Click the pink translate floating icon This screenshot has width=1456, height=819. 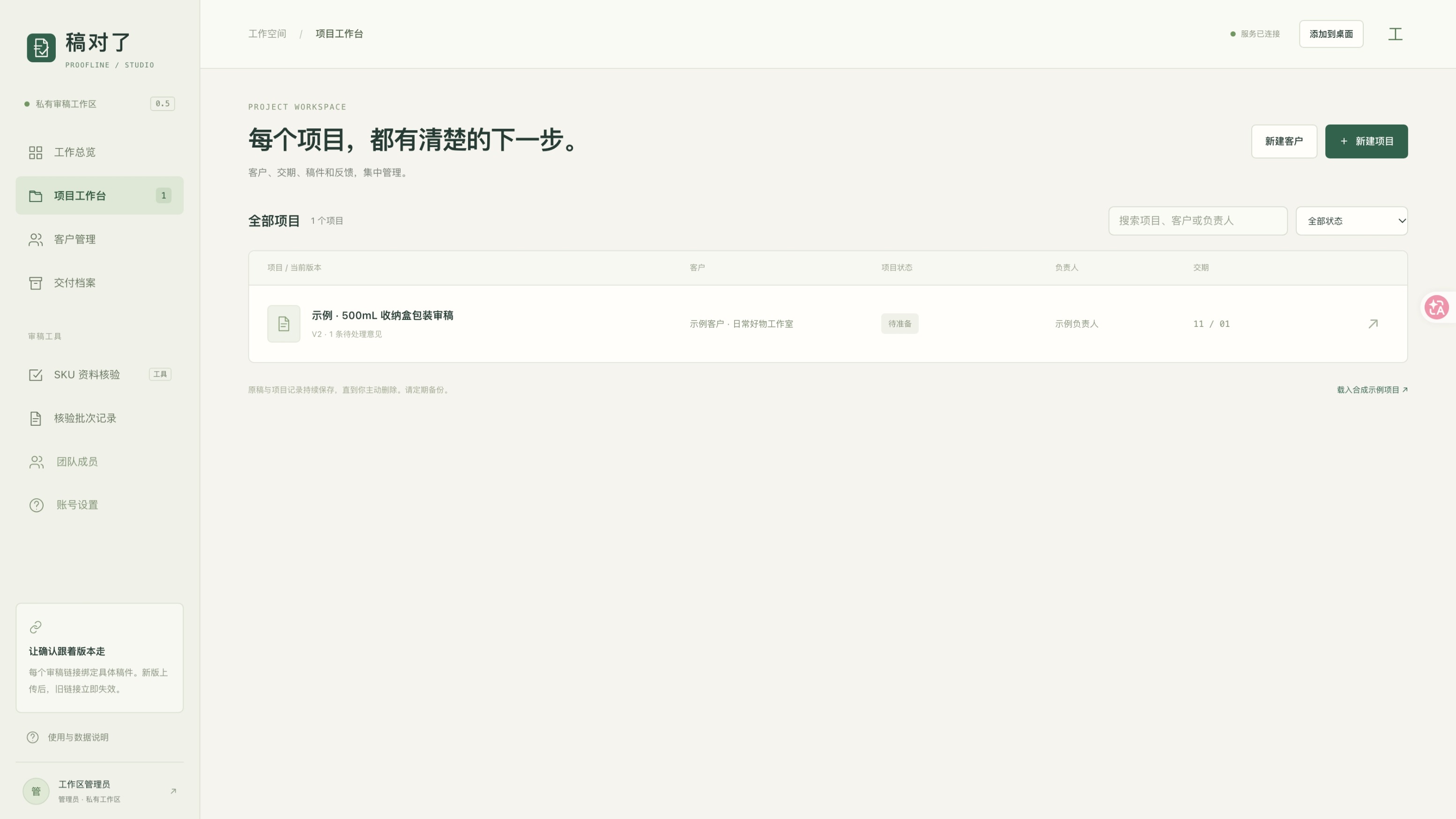1436,307
